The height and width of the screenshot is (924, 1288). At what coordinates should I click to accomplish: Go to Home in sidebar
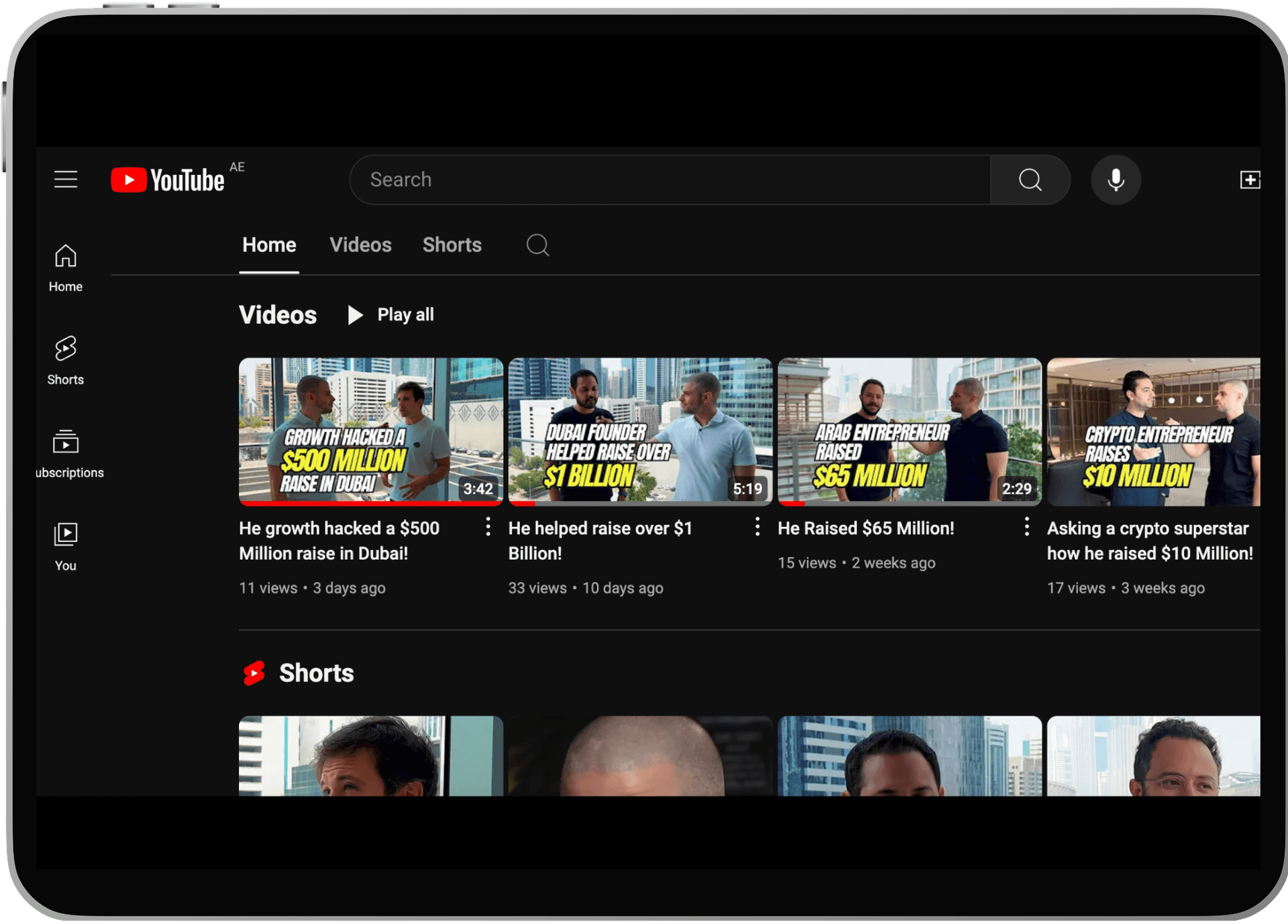pyautogui.click(x=66, y=268)
